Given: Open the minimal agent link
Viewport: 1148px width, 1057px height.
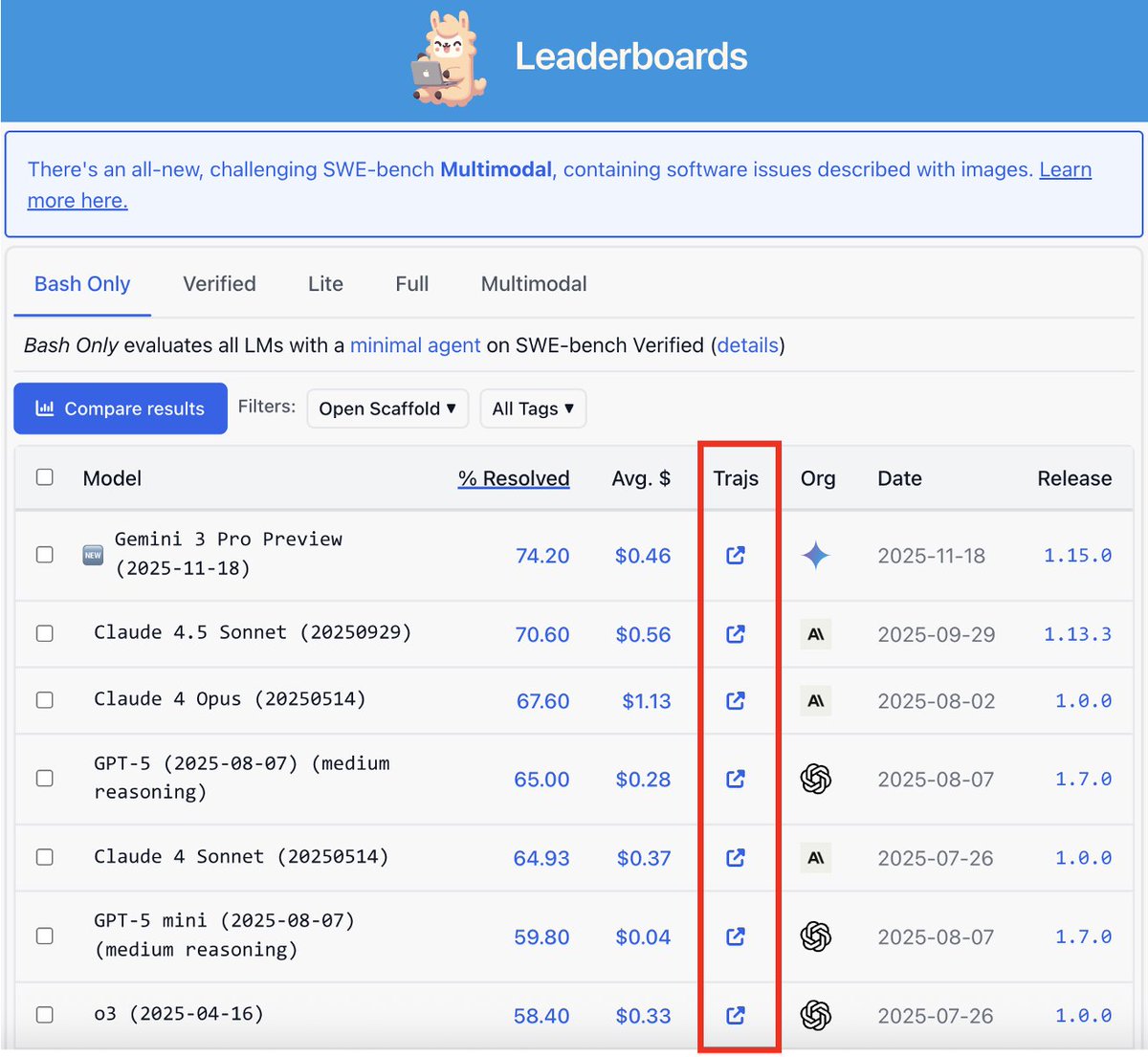Looking at the screenshot, I should click(415, 345).
